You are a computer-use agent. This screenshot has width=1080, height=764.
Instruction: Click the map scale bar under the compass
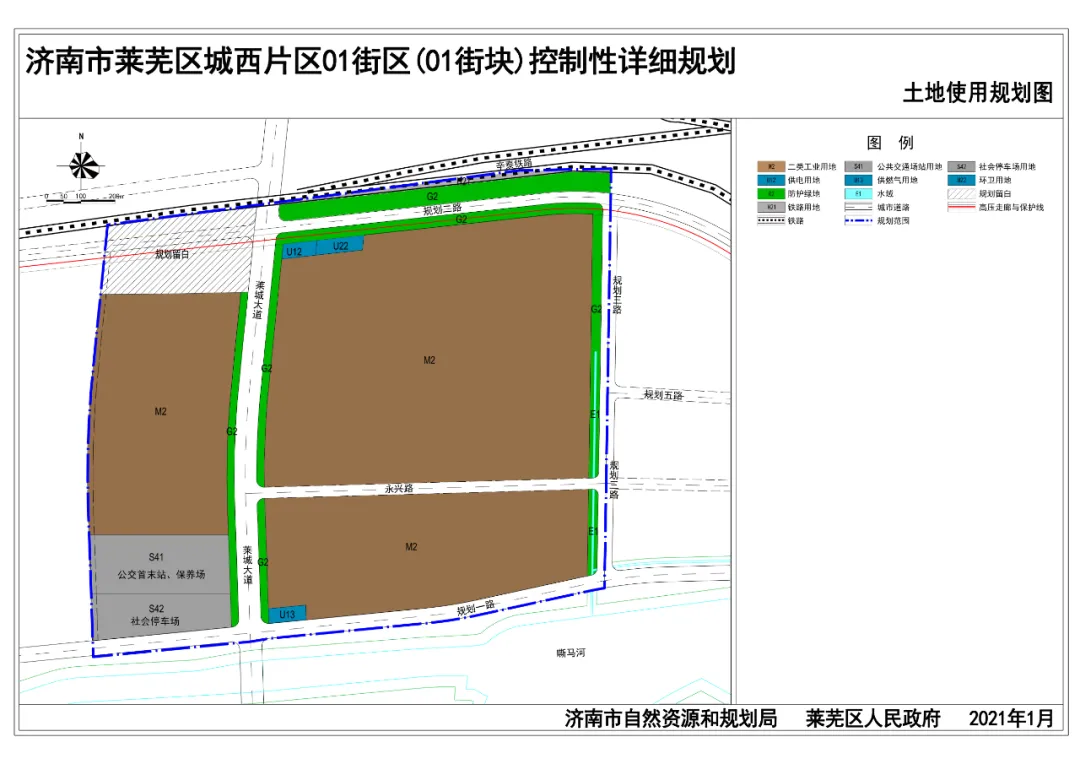coord(85,198)
